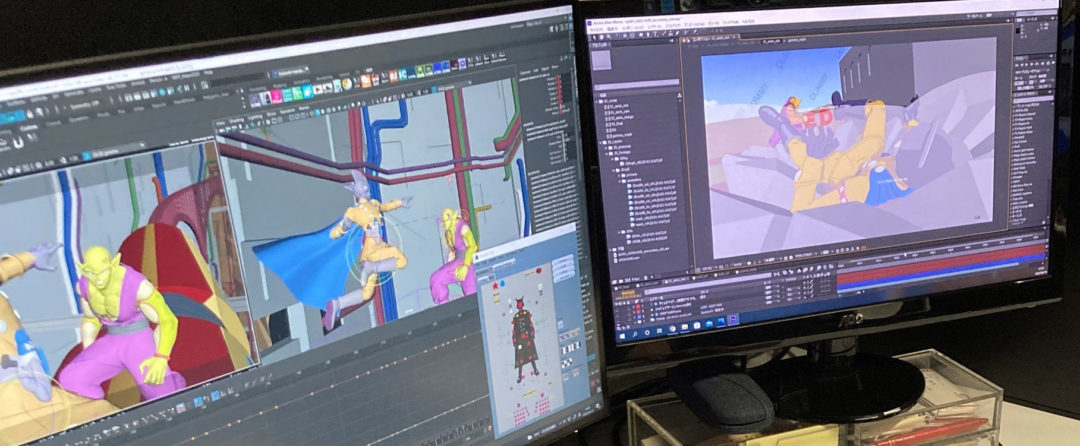Viewport: 1080px width, 446px height.
Task: Collapse the topmost folder in AE Project panel
Action: (x=597, y=101)
